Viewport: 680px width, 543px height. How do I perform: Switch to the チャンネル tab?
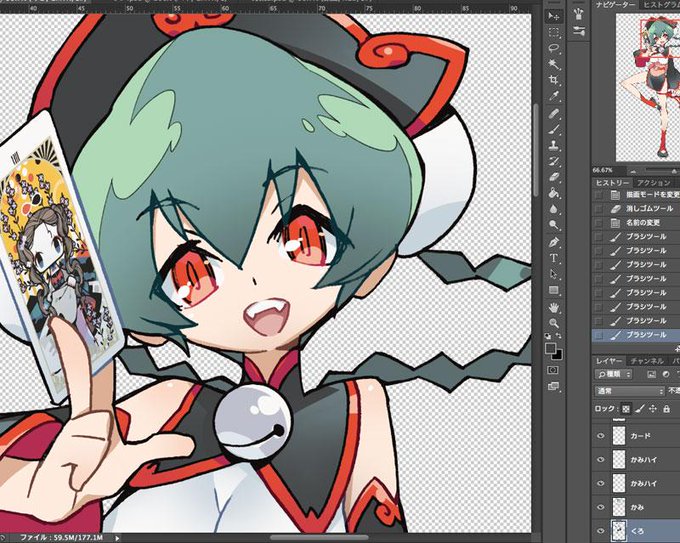click(647, 361)
